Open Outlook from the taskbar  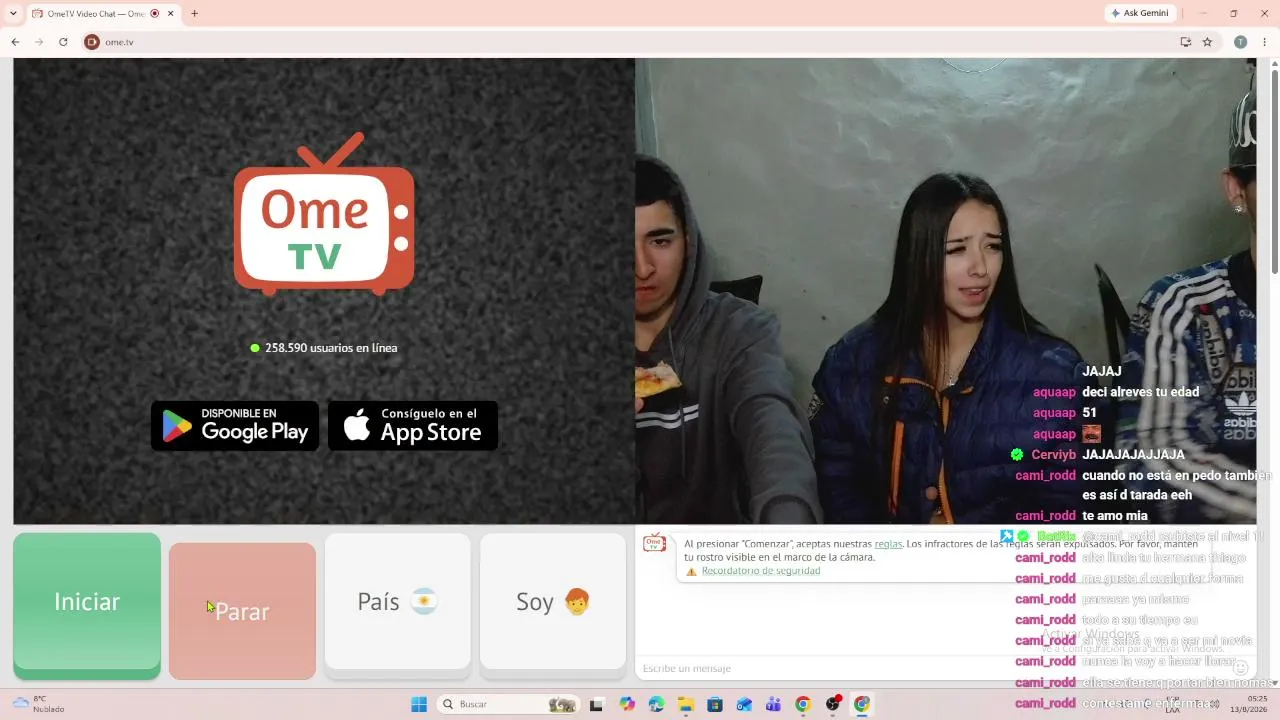tap(744, 704)
